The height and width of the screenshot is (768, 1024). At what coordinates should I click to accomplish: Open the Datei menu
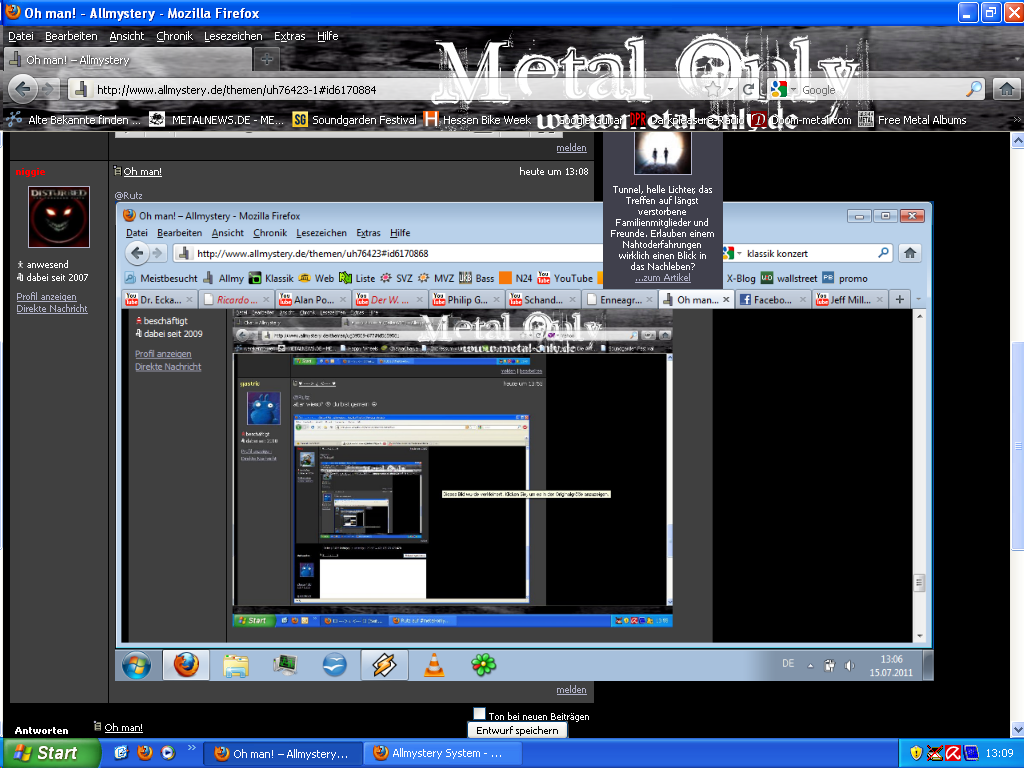click(x=21, y=36)
